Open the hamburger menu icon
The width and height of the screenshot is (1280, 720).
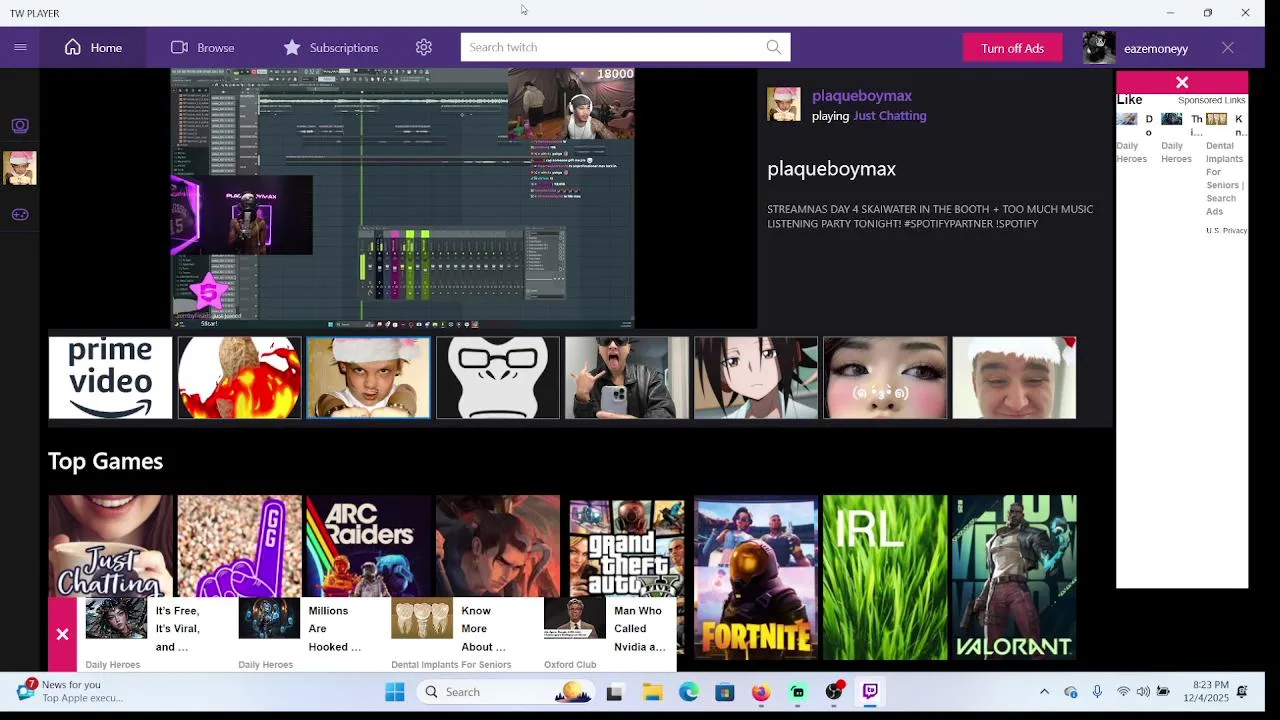coord(20,47)
